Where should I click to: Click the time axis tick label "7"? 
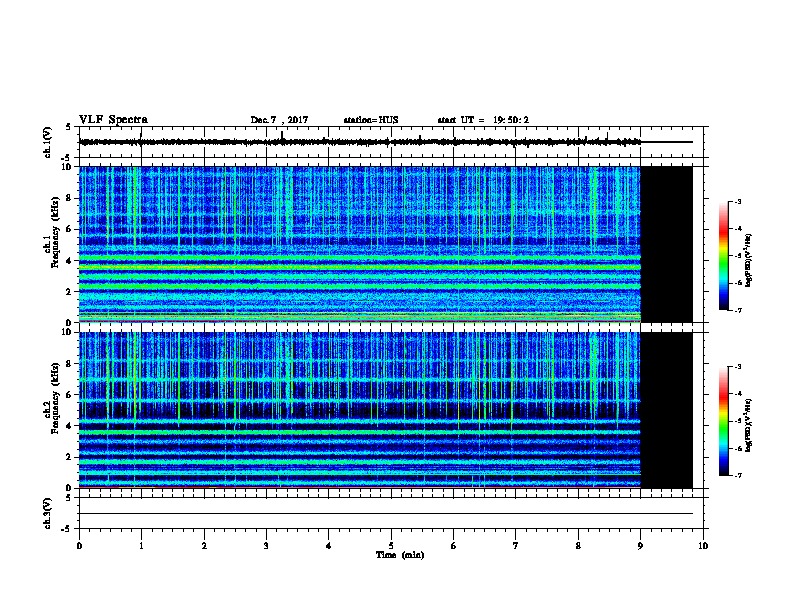pyautogui.click(x=516, y=546)
